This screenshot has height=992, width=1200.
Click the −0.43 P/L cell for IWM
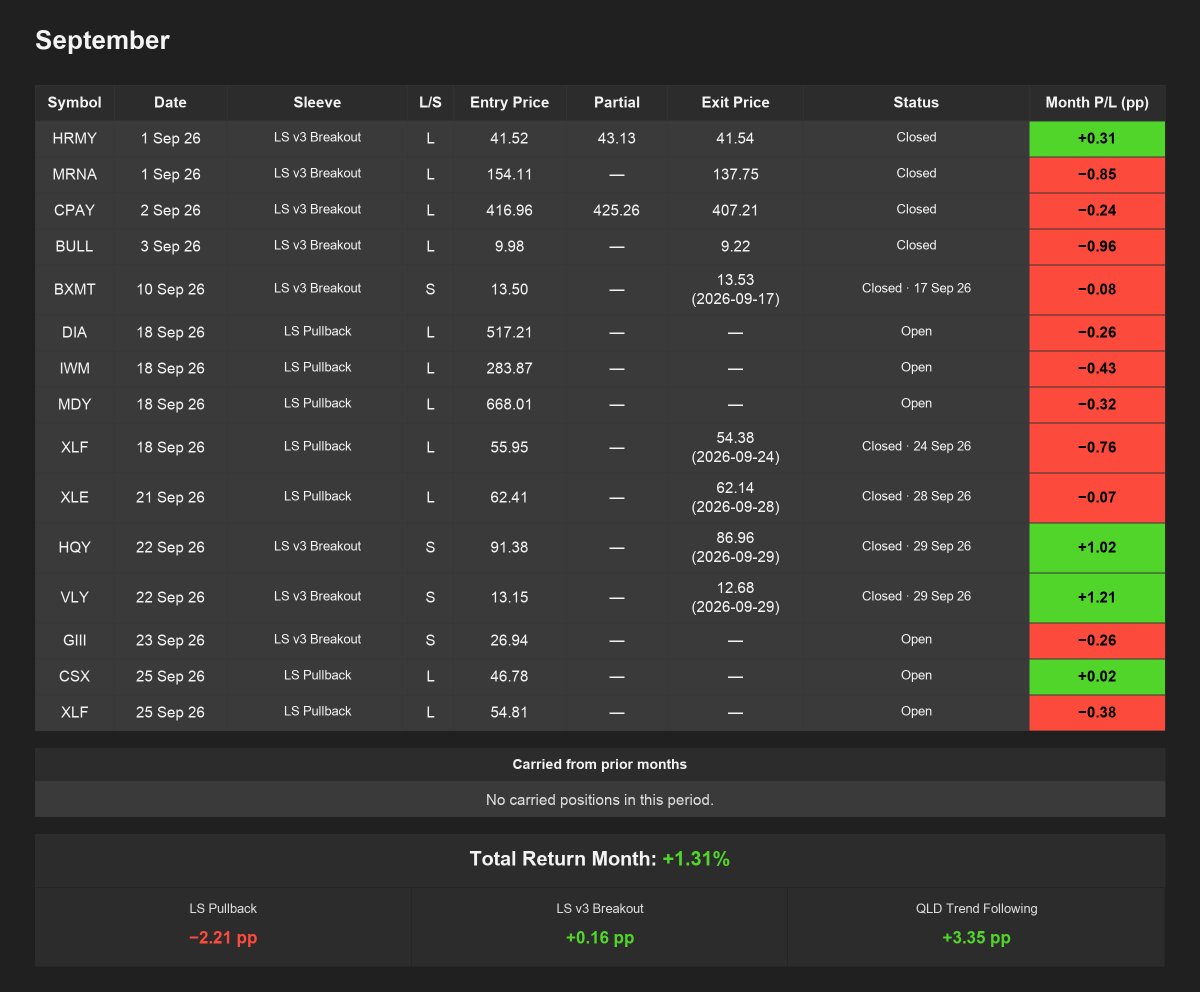1097,368
